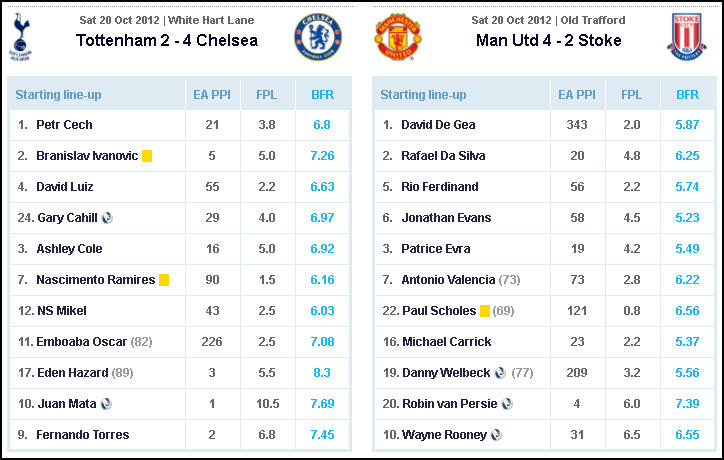
Task: Open David De Gea's BFR score 5.87
Action: point(687,125)
